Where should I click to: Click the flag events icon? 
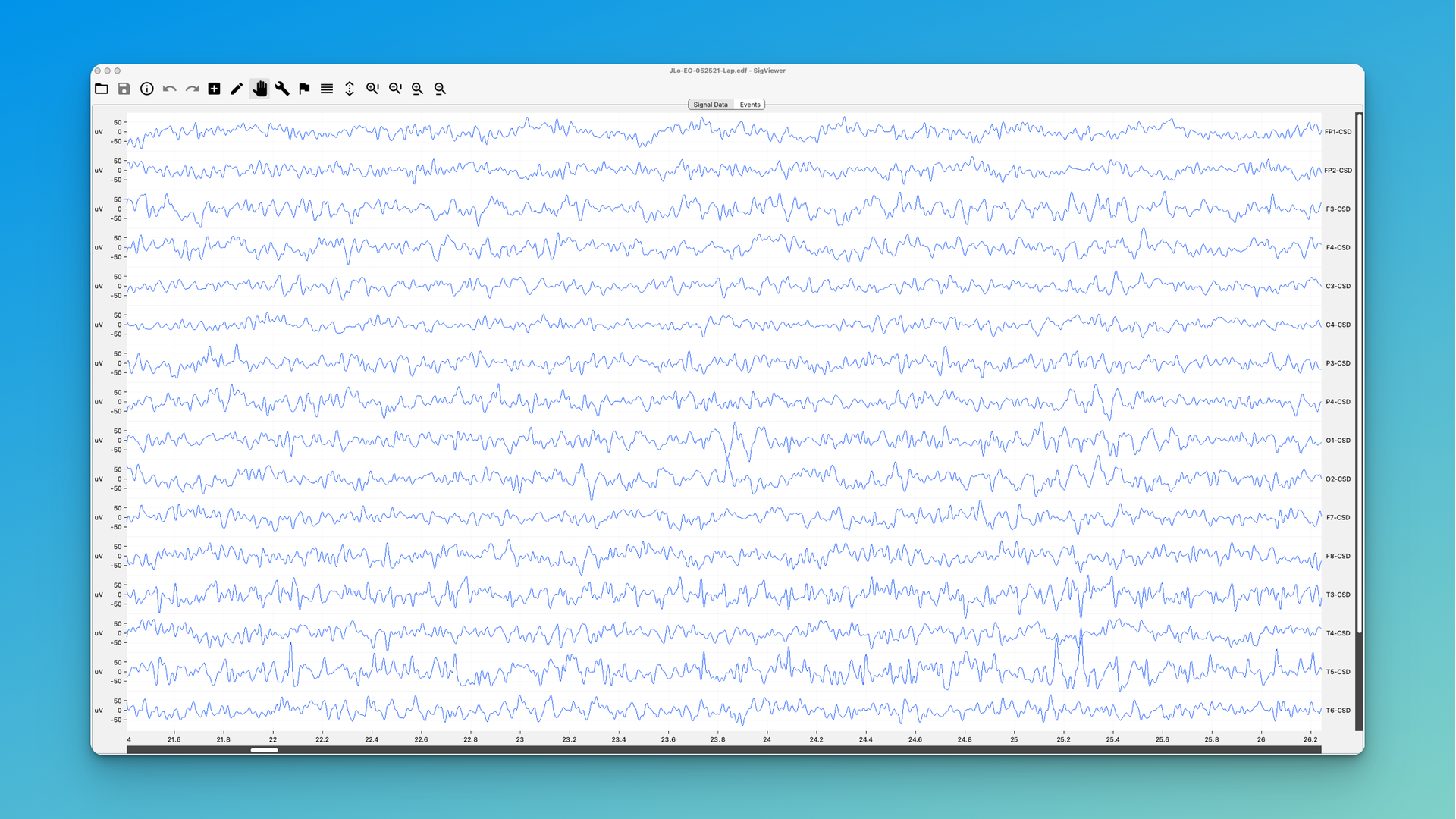(304, 89)
